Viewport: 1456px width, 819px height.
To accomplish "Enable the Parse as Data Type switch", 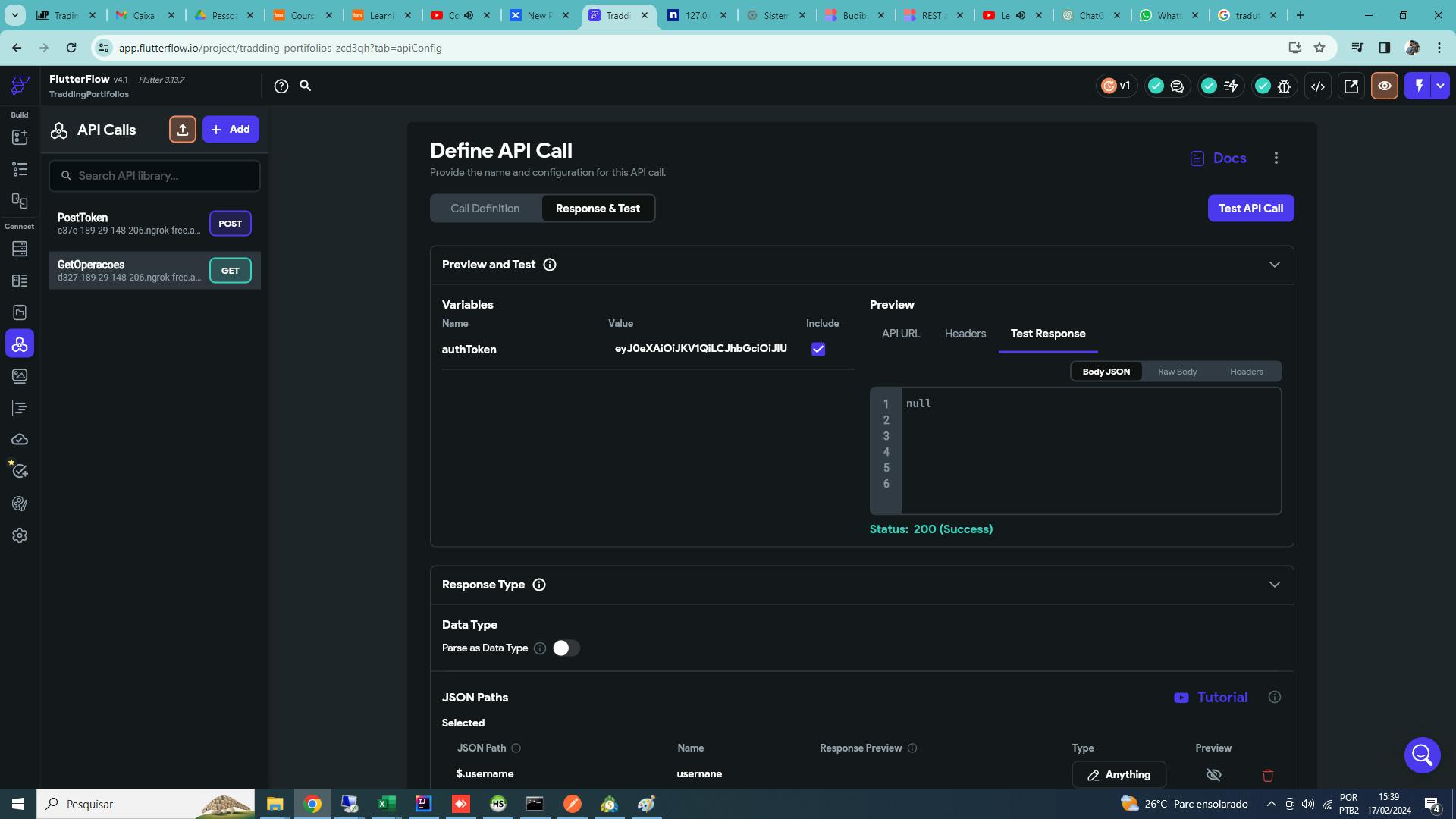I will 566,648.
